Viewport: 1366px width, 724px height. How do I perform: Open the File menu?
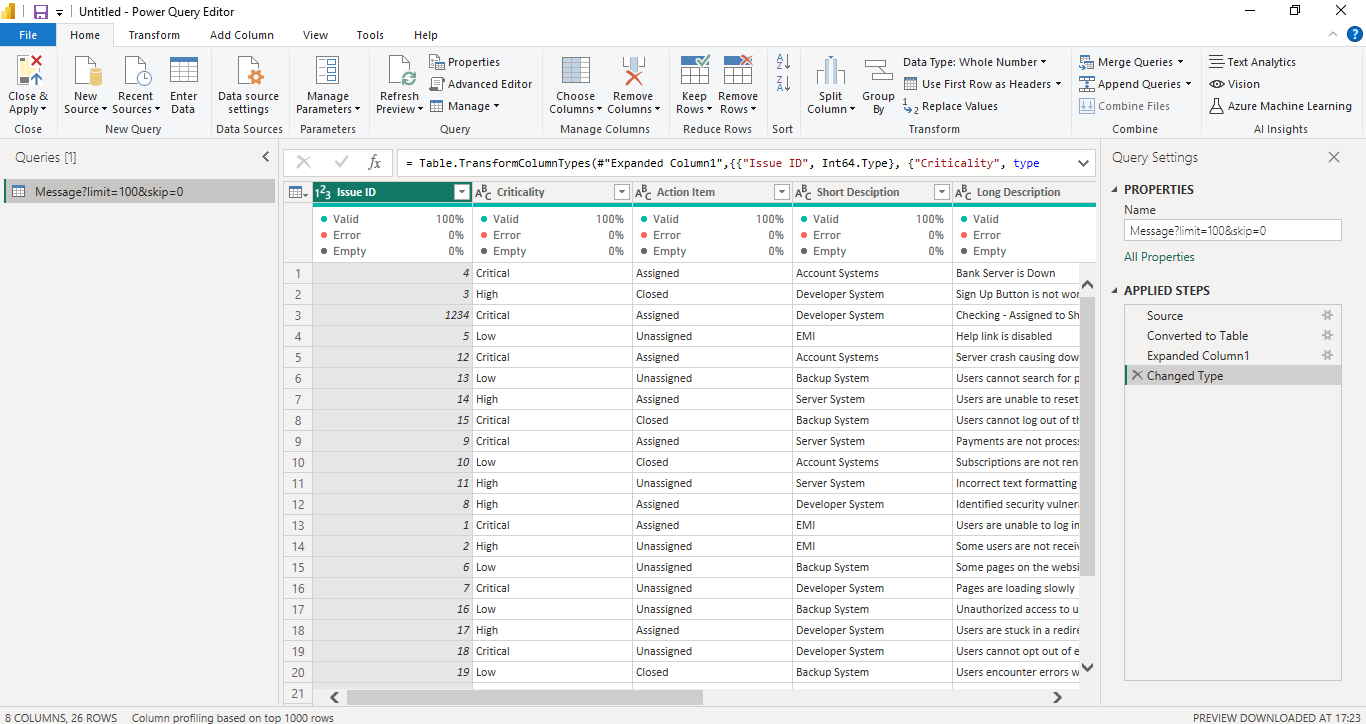(28, 34)
